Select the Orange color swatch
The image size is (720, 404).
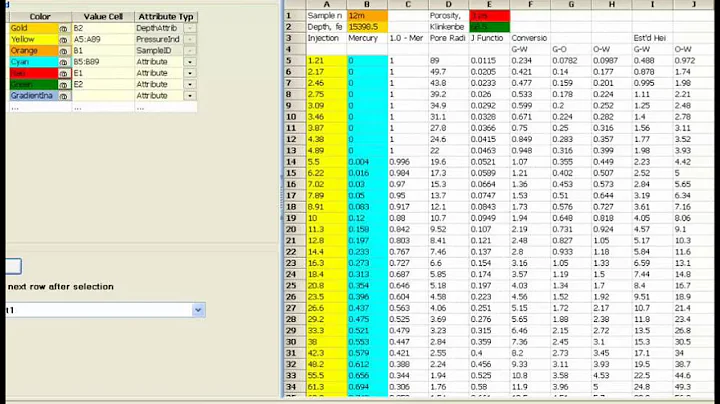[x=34, y=51]
